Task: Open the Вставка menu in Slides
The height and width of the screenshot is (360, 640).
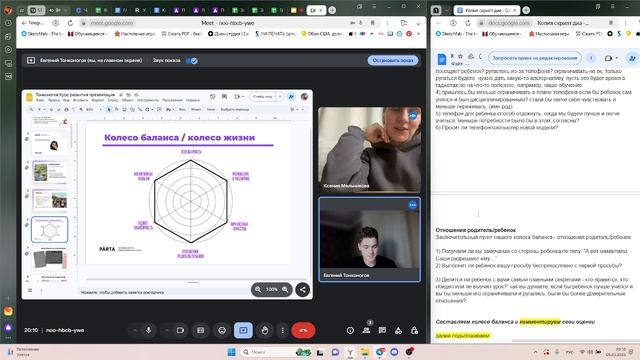Action: [80, 100]
